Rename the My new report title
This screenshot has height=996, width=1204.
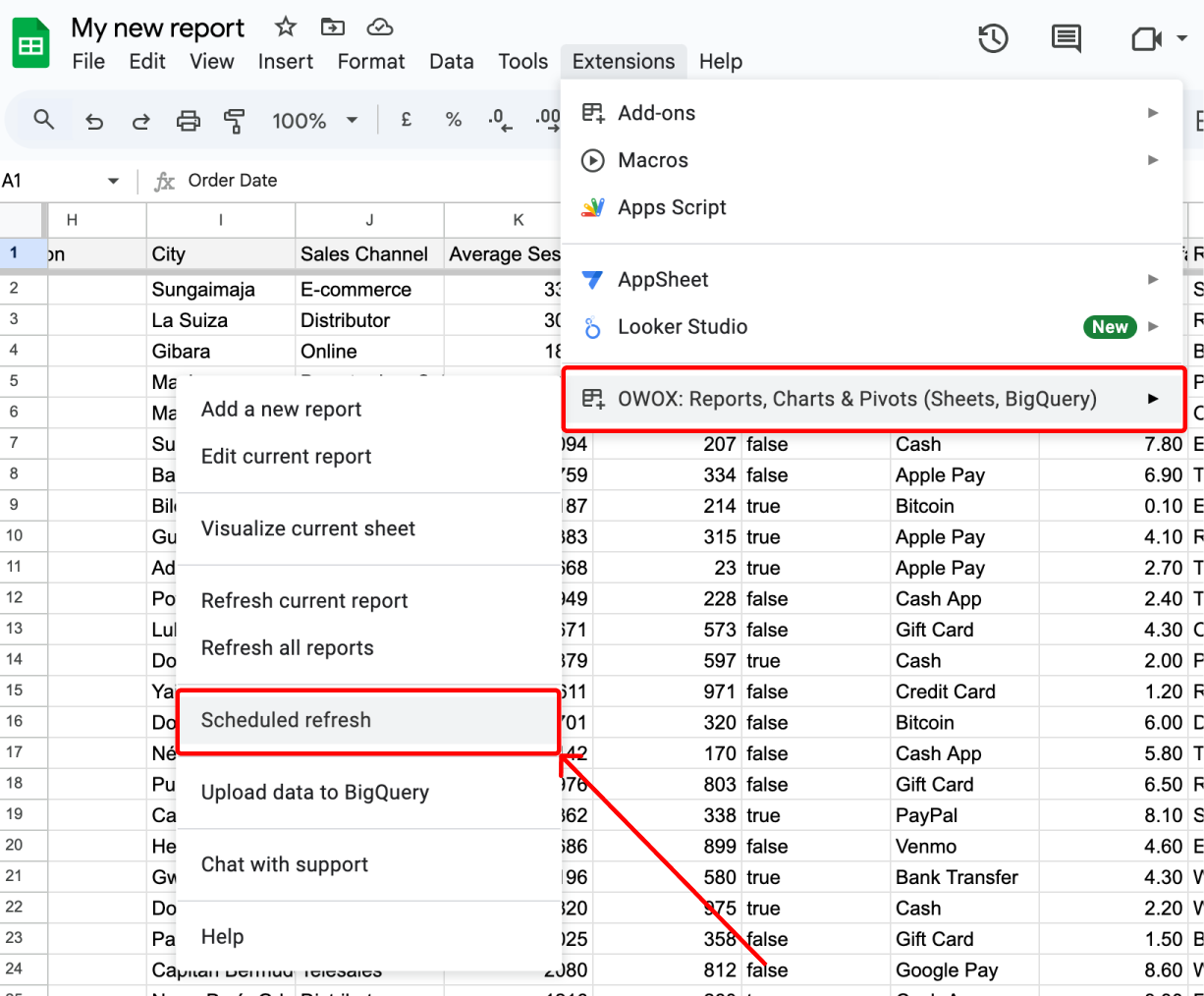click(158, 28)
